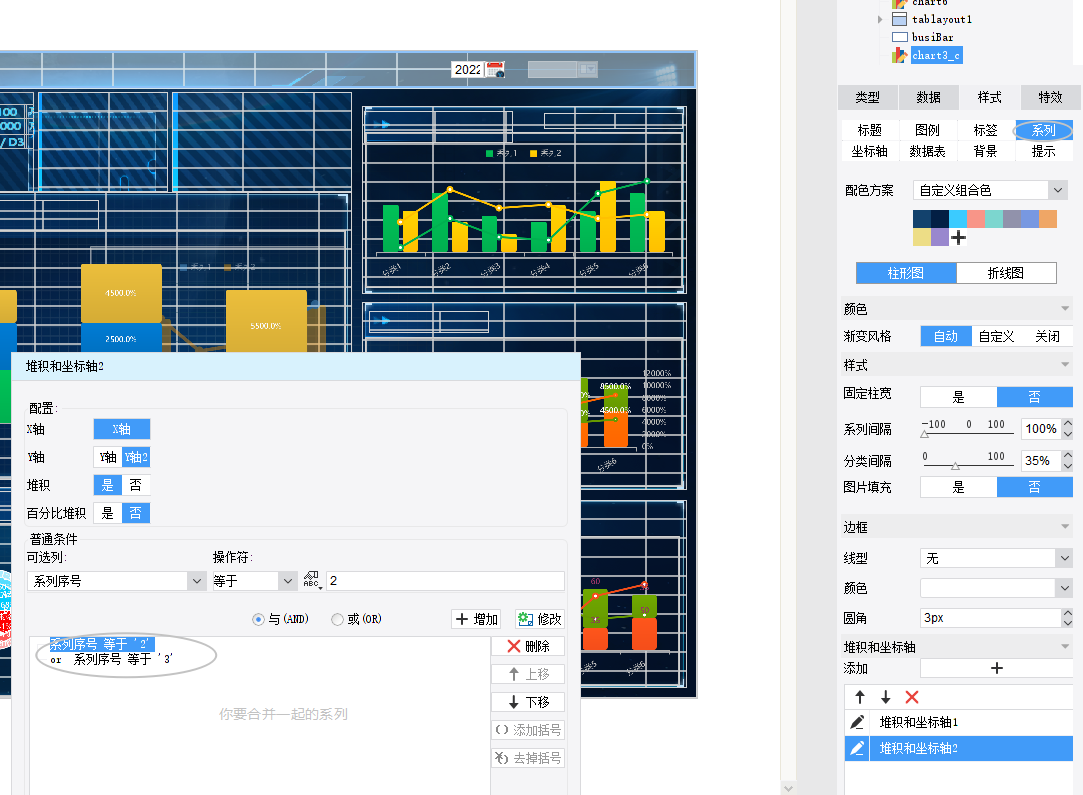Switch to the 类型 tab

pos(868,97)
